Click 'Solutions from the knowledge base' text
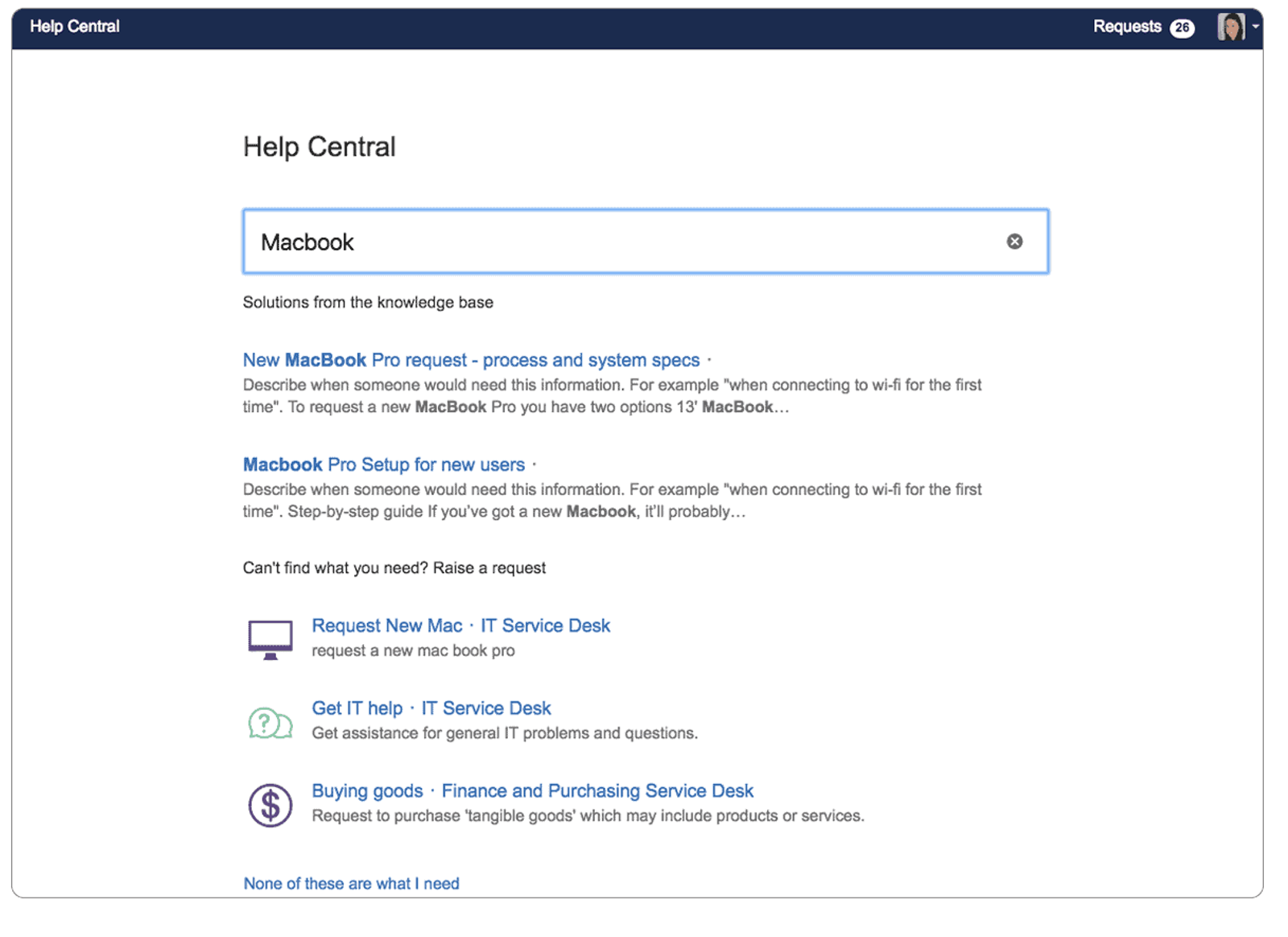Screen dimensions: 1288x937 pyautogui.click(x=368, y=303)
